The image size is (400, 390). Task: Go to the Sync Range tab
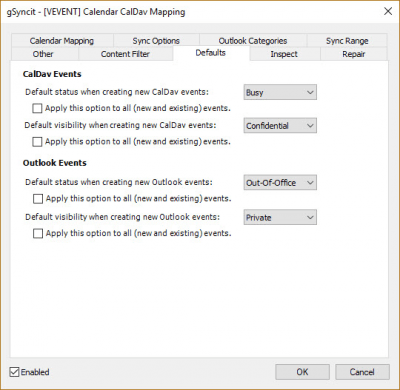347,41
